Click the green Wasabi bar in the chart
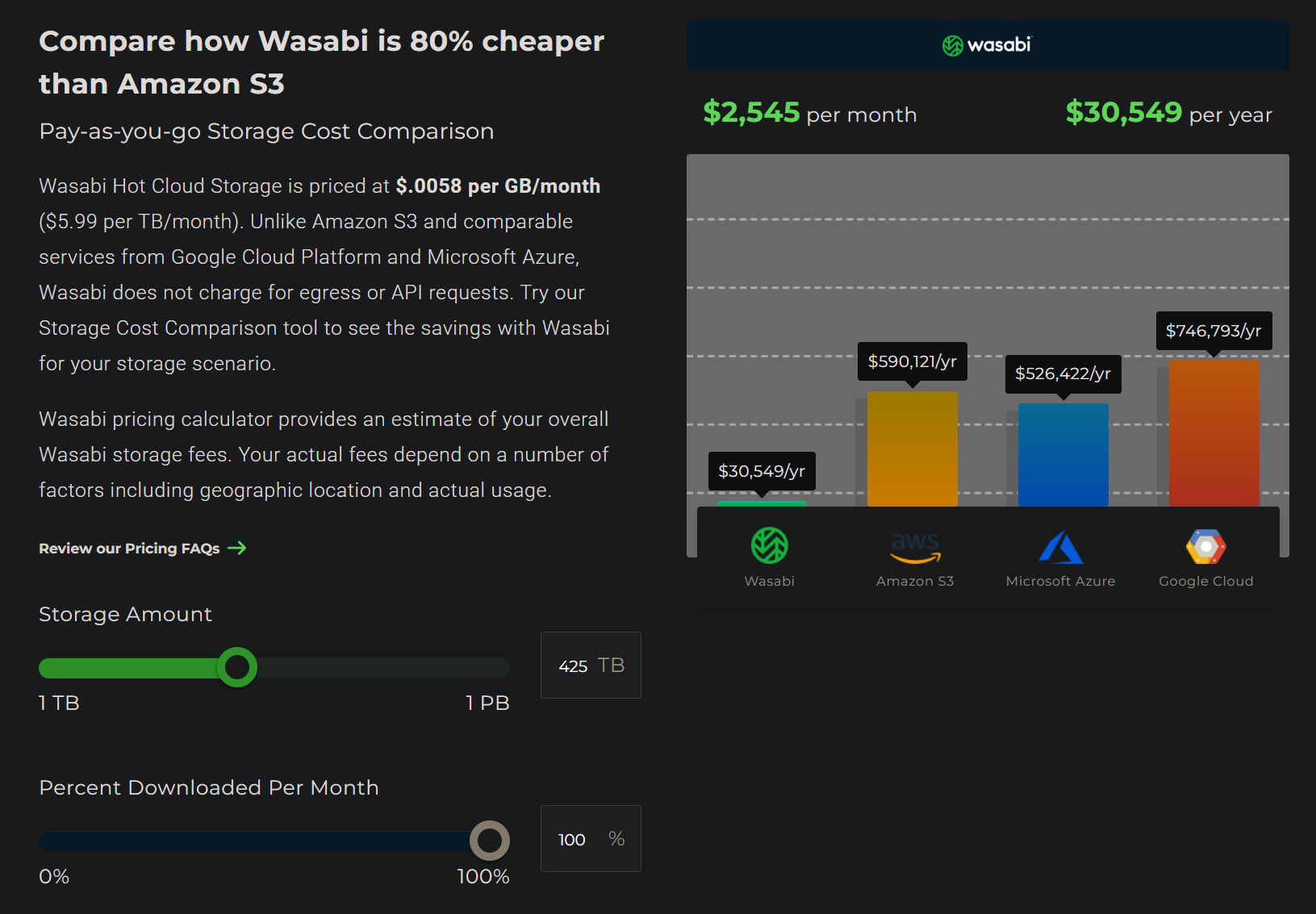Screen dimensions: 1316x914 [762, 504]
